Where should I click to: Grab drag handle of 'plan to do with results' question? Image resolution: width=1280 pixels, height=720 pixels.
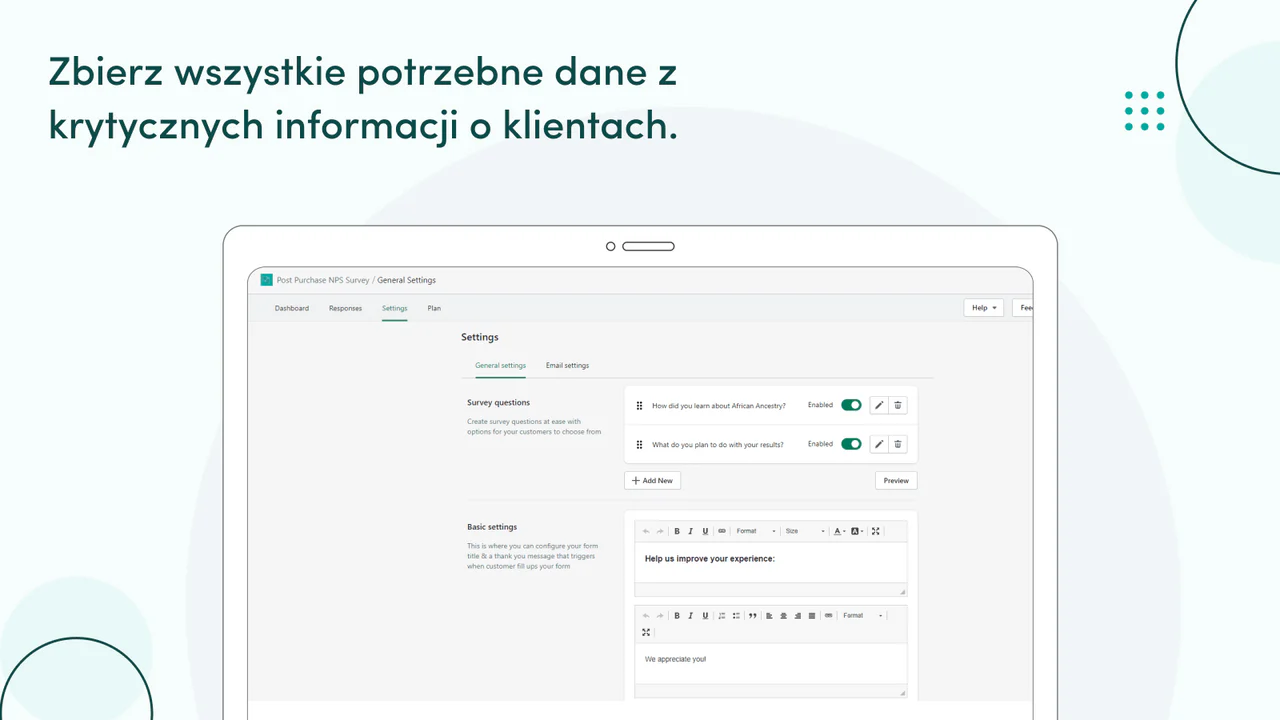pos(639,444)
